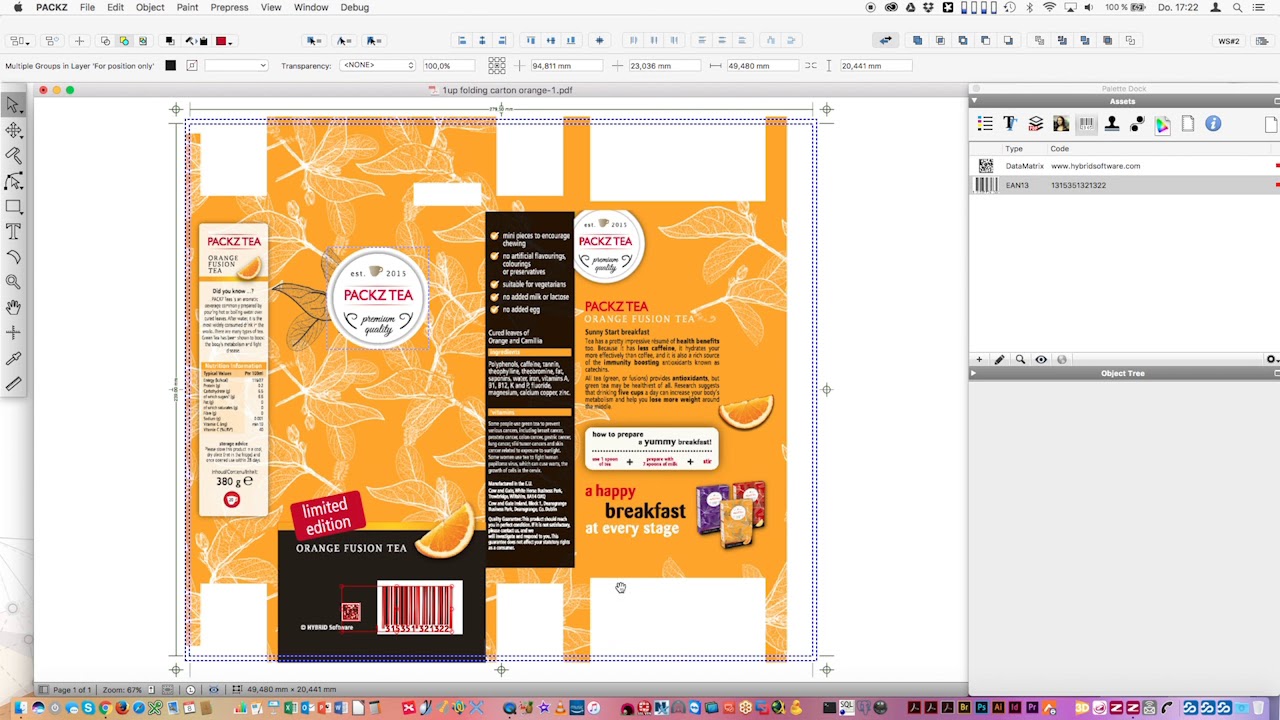Viewport: 1280px width, 720px height.
Task: Select the path node editing tool
Action: point(14,181)
